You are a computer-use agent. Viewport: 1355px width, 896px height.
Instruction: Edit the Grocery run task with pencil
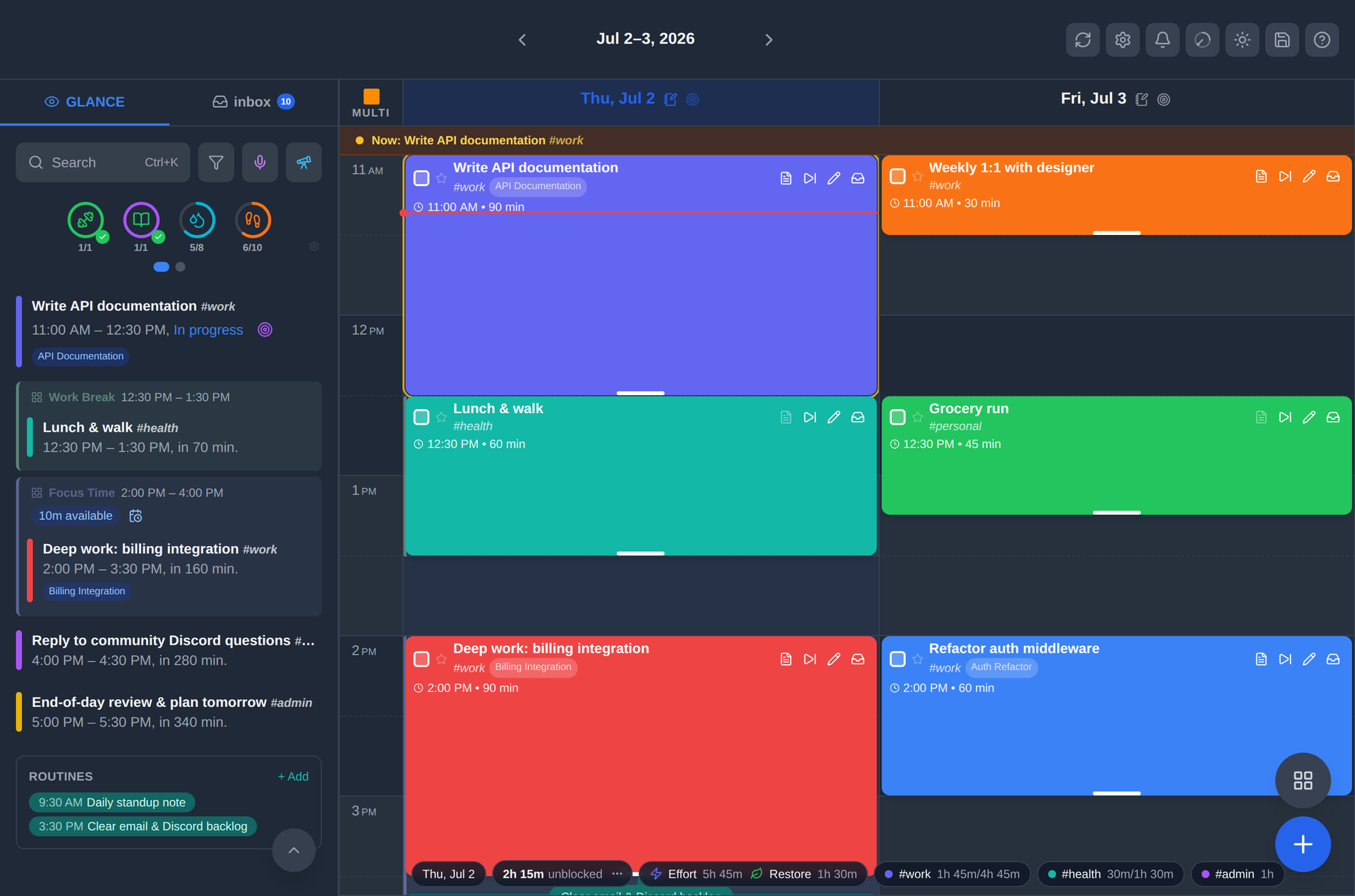coord(1308,417)
